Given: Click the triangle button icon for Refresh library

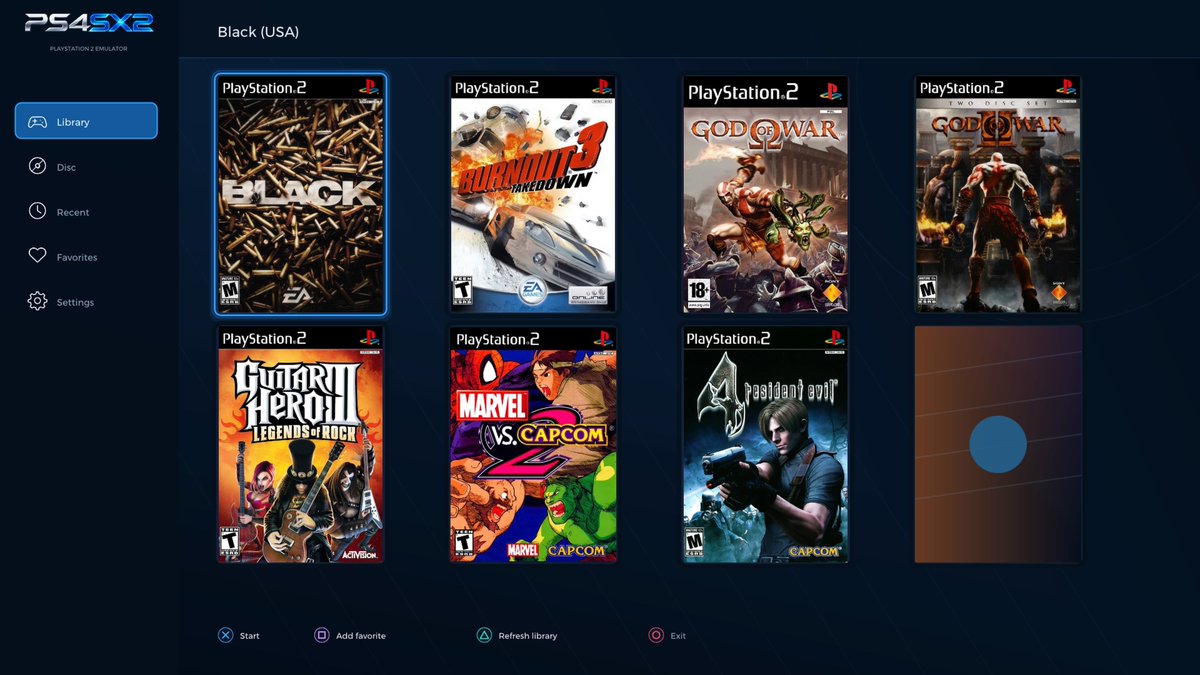Looking at the screenshot, I should pos(484,635).
